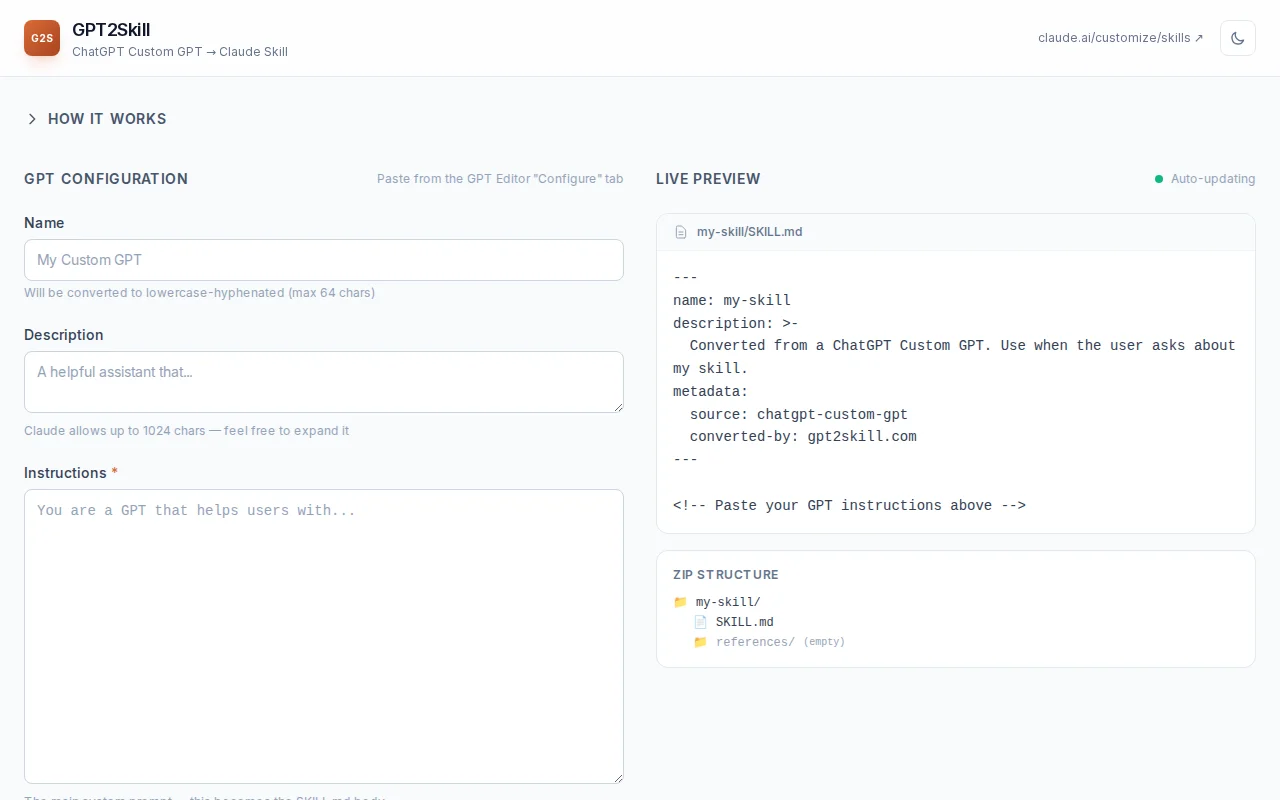Click the my-skill/ folder icon in ZIP structure

pos(680,602)
